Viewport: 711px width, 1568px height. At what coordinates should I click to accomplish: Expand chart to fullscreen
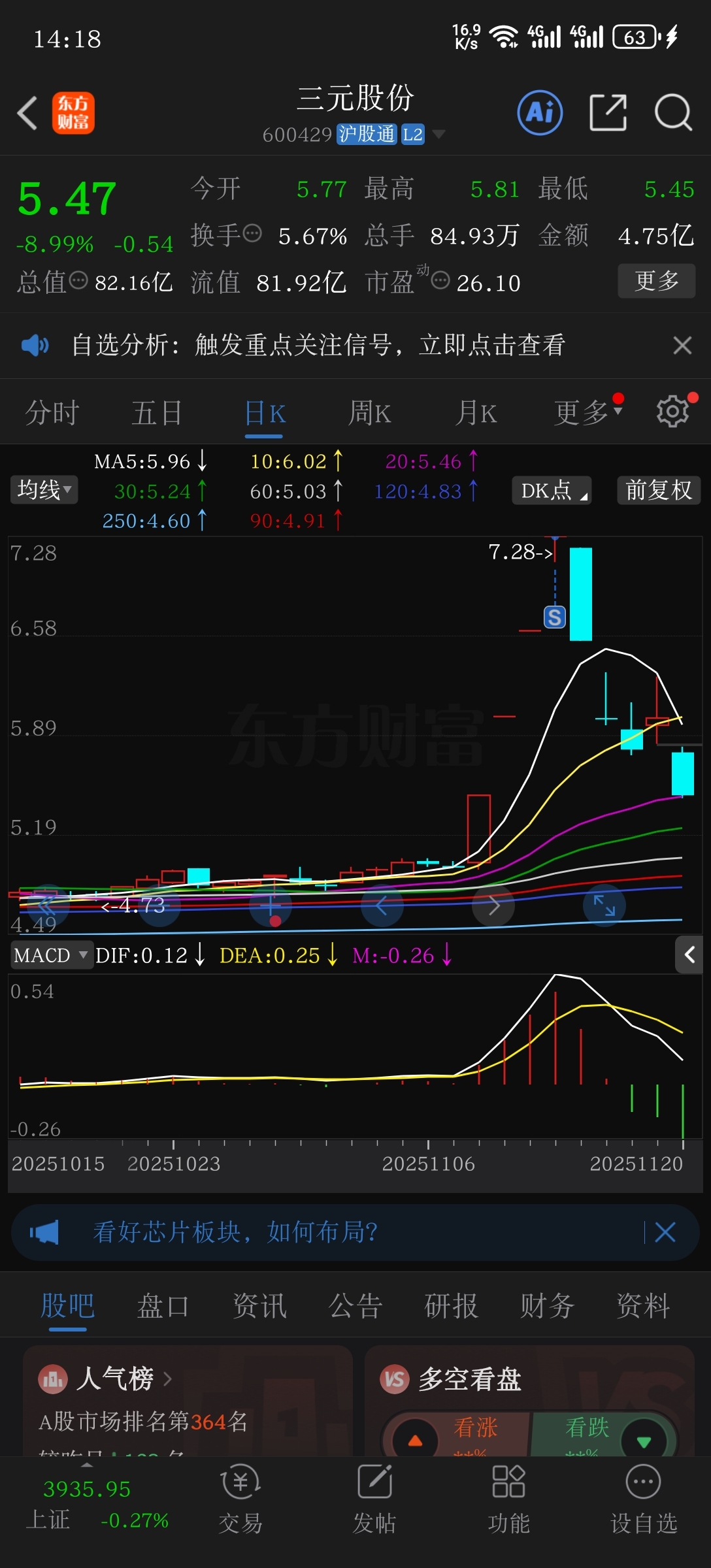click(x=604, y=905)
